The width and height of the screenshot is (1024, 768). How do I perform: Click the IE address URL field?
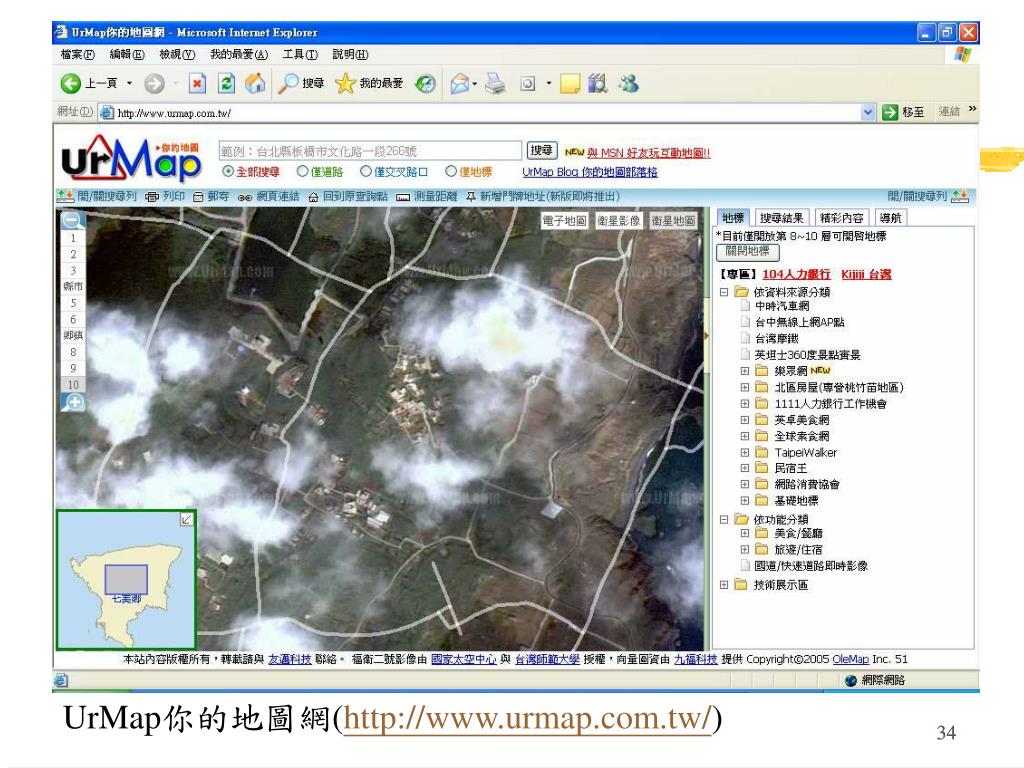tap(488, 113)
